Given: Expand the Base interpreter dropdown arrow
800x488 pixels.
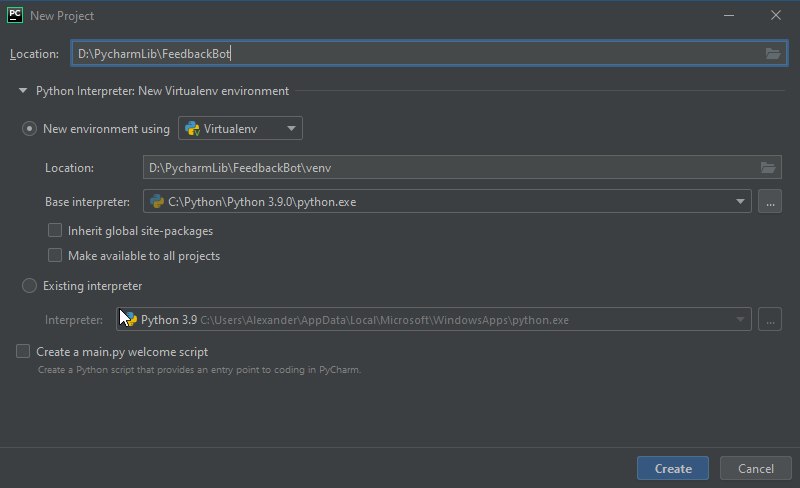Looking at the screenshot, I should [740, 202].
